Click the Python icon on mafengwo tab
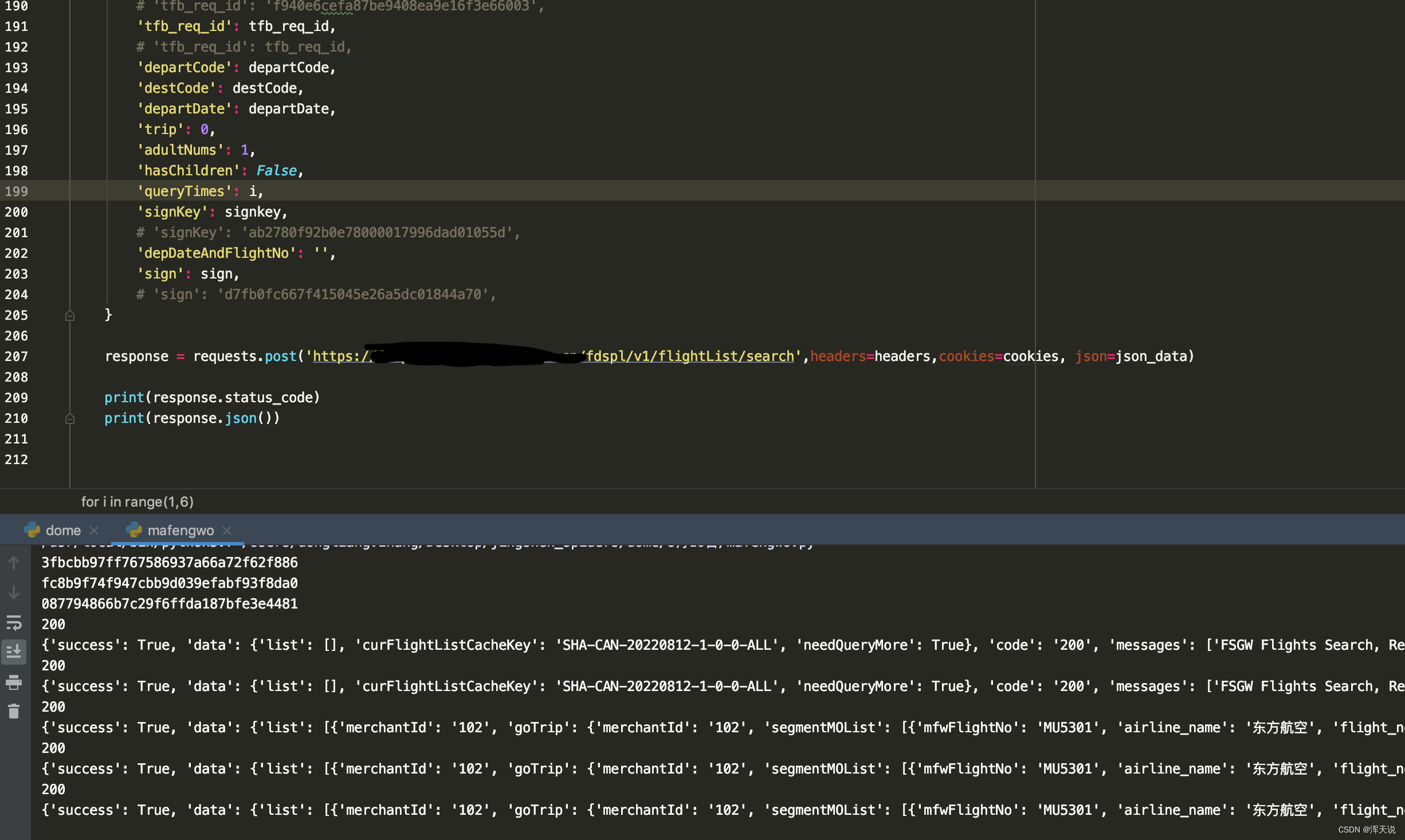Viewport: 1405px width, 840px height. pyautogui.click(x=134, y=530)
